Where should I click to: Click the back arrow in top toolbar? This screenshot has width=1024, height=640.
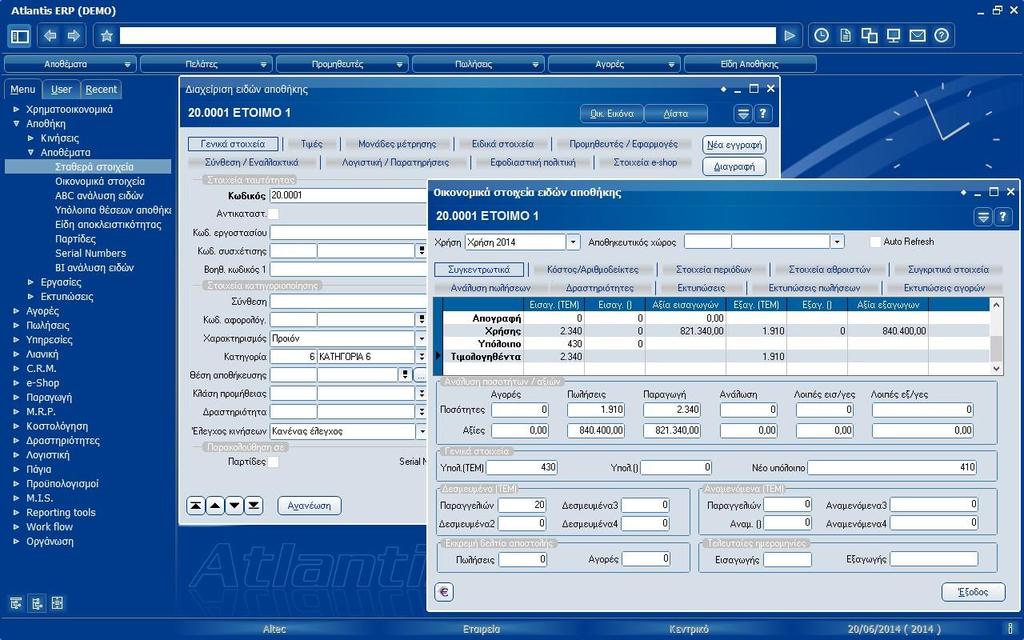50,36
